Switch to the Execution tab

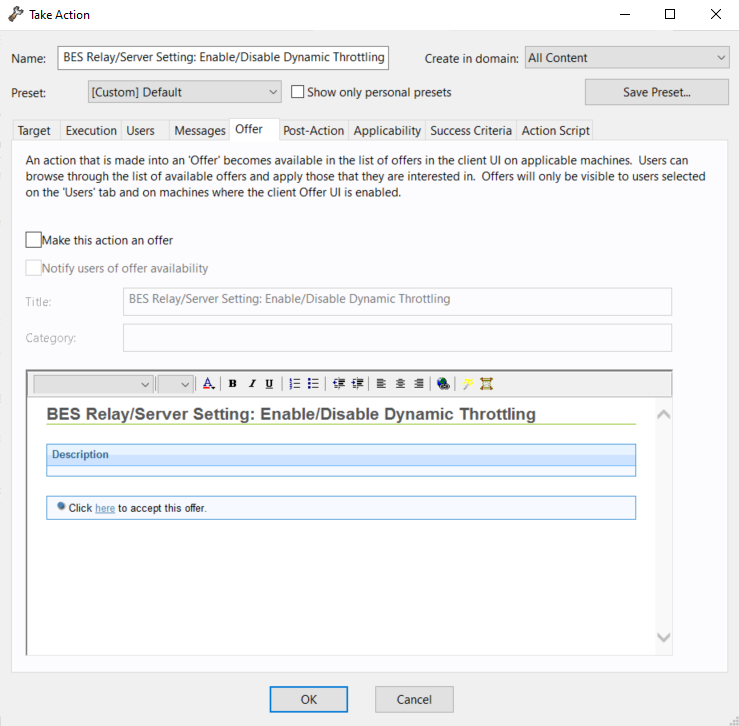pos(91,131)
